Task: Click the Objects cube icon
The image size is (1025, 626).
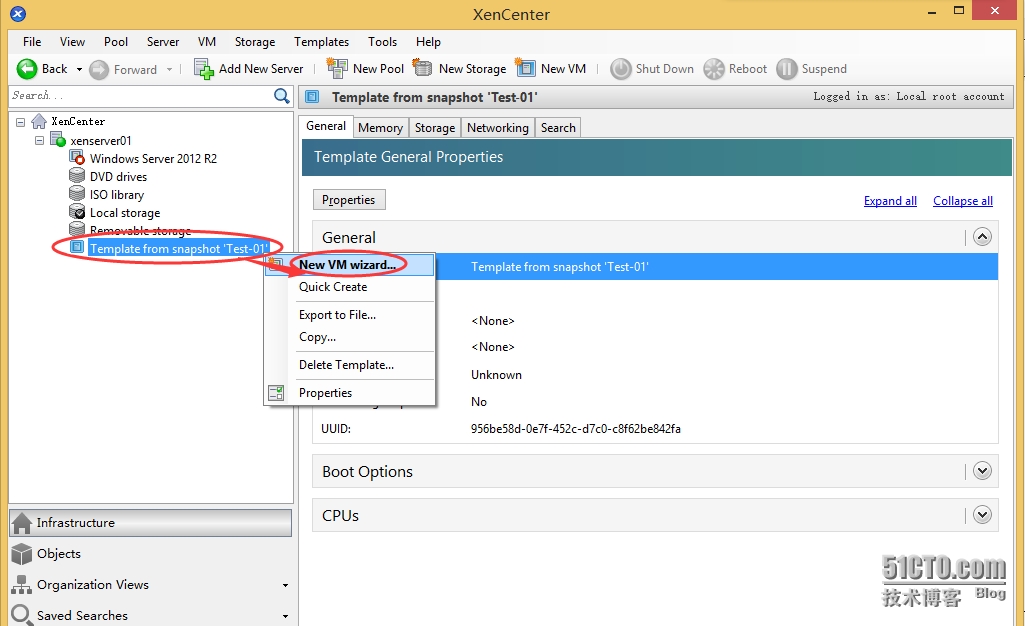Action: [22, 553]
